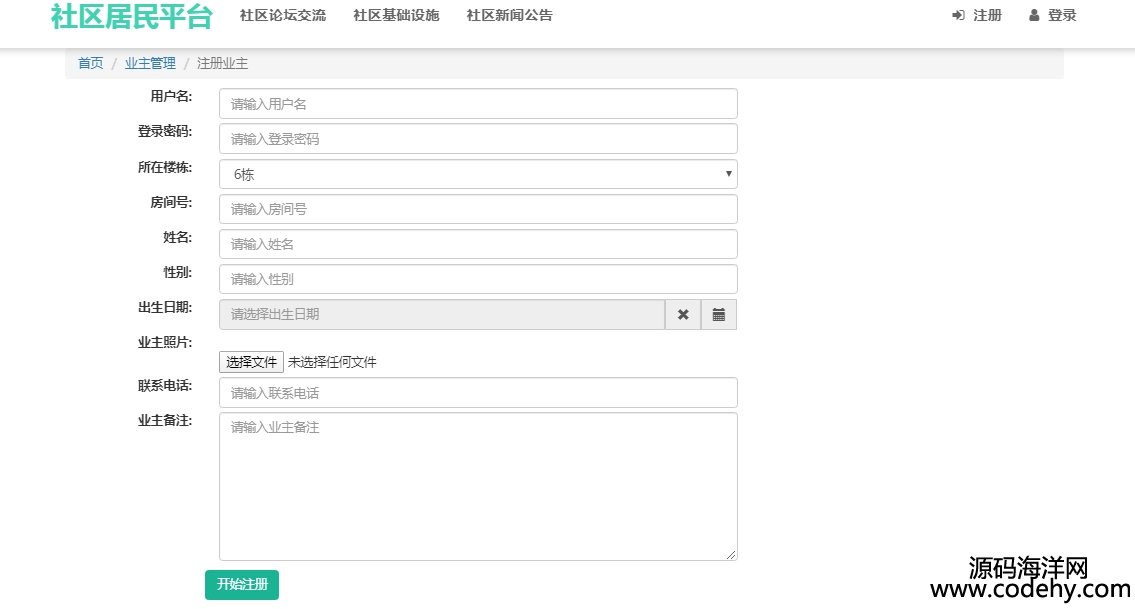Click the 注册 link in header
Viewport: 1135px width, 609px height.
pyautogui.click(x=987, y=15)
